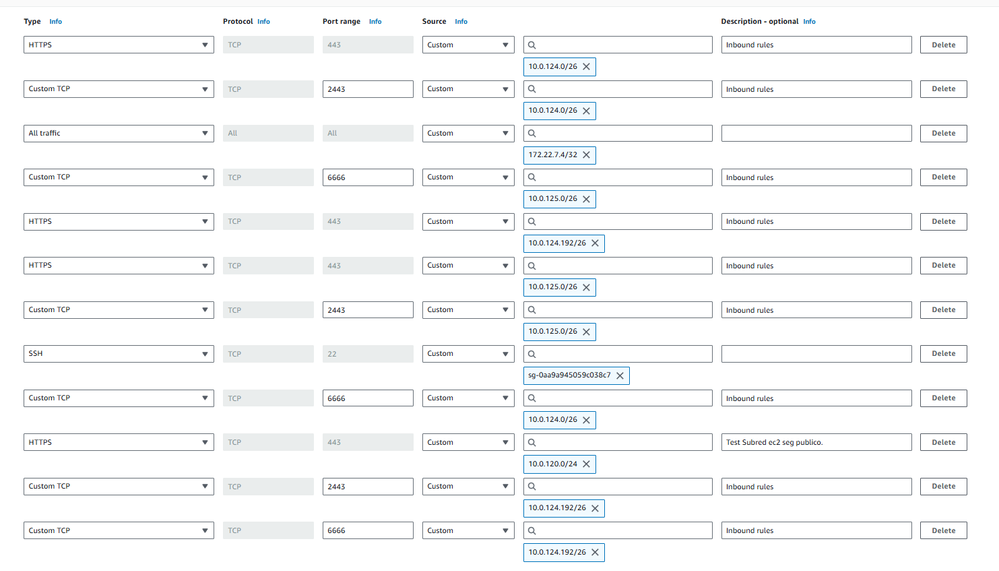999x571 pixels.
Task: Click search icon in All traffic source field
Action: coord(532,133)
